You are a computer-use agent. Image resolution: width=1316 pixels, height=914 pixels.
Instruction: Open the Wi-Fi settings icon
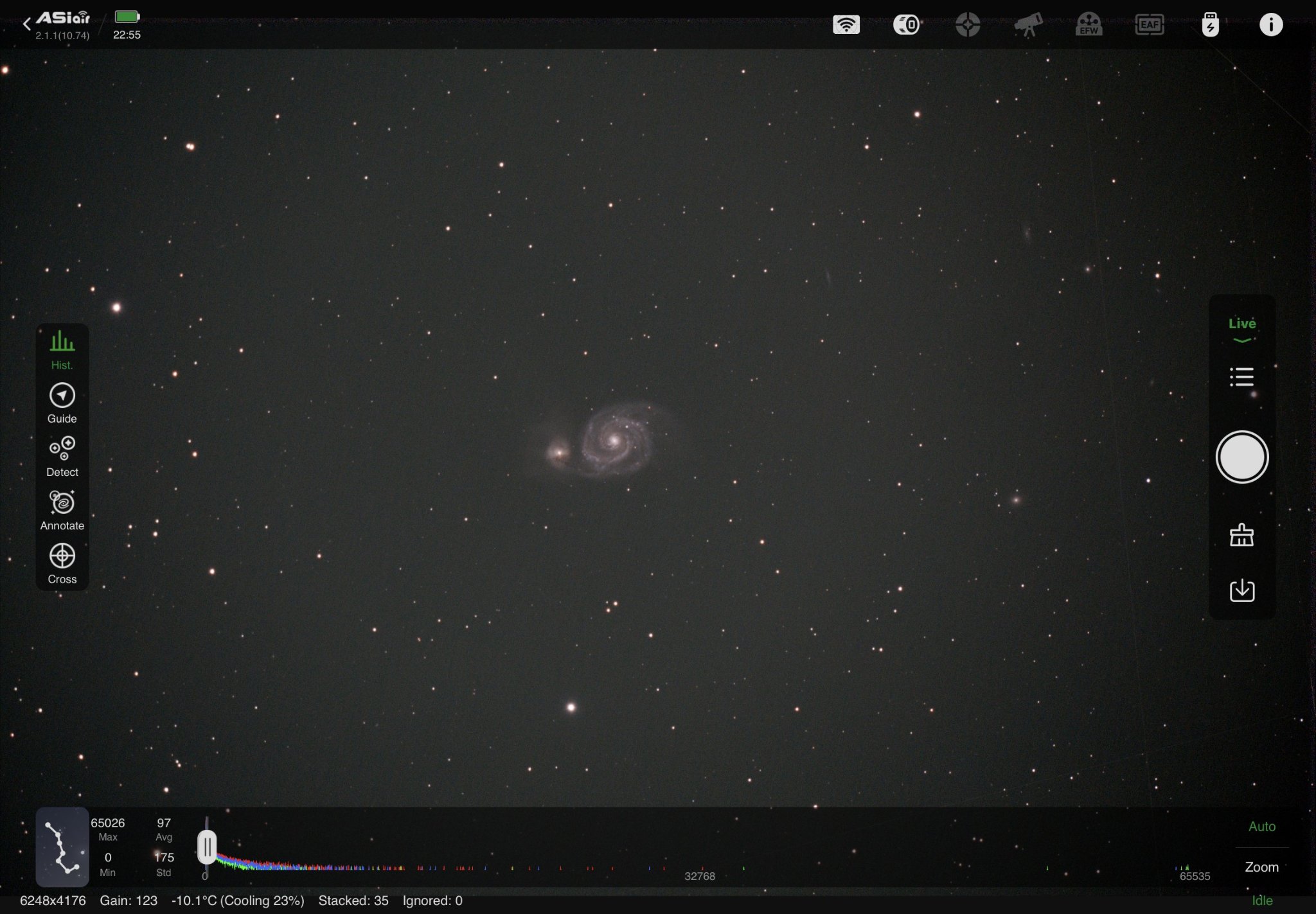coord(846,25)
